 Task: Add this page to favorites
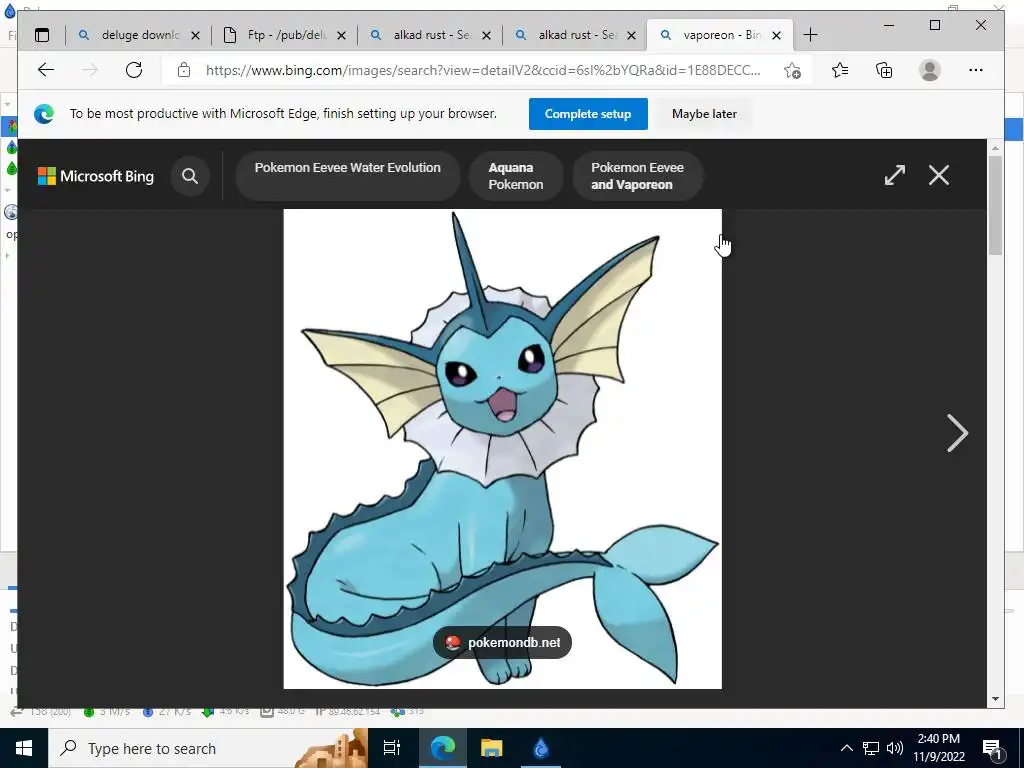(793, 70)
